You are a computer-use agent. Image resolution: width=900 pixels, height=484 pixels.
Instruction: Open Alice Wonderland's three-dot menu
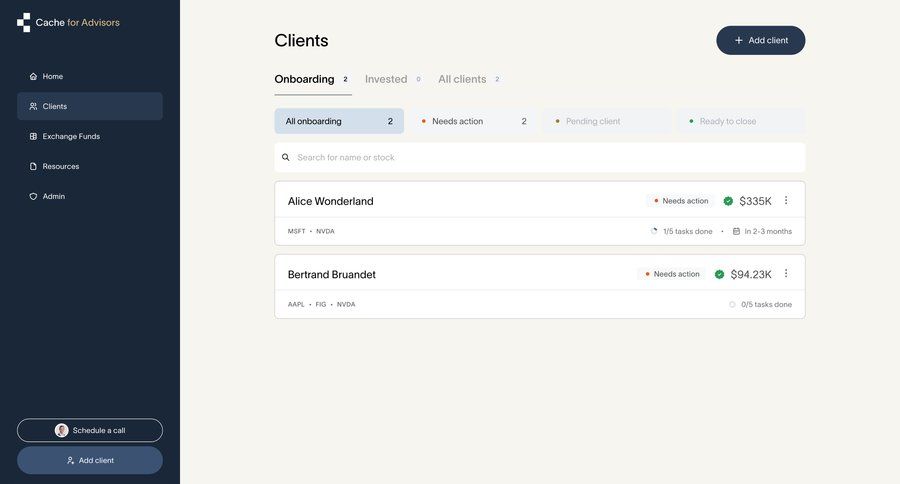[x=786, y=200]
